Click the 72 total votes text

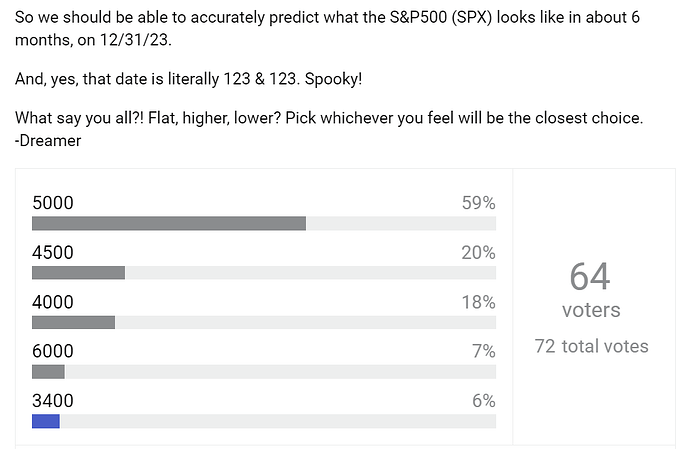[591, 346]
